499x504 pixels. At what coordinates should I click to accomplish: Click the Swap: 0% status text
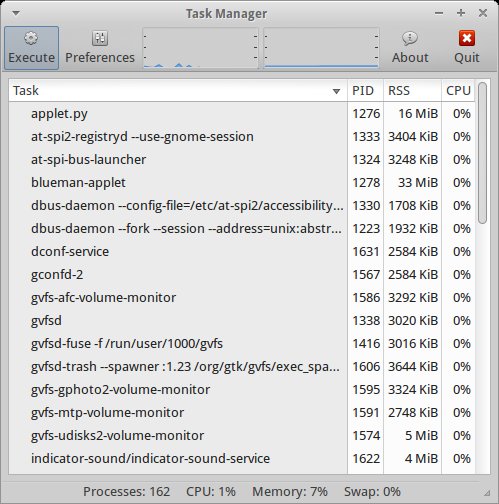click(372, 491)
